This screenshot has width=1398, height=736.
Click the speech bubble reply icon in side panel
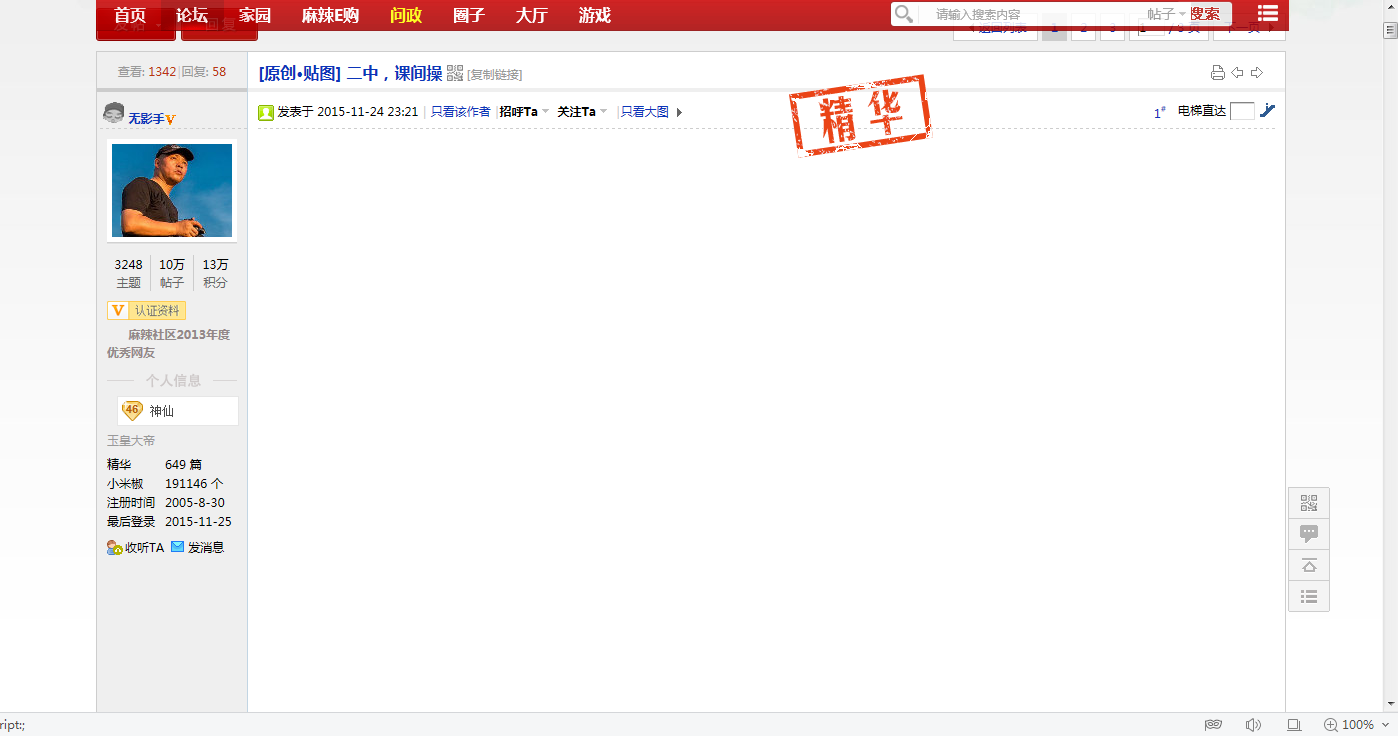pyautogui.click(x=1308, y=534)
